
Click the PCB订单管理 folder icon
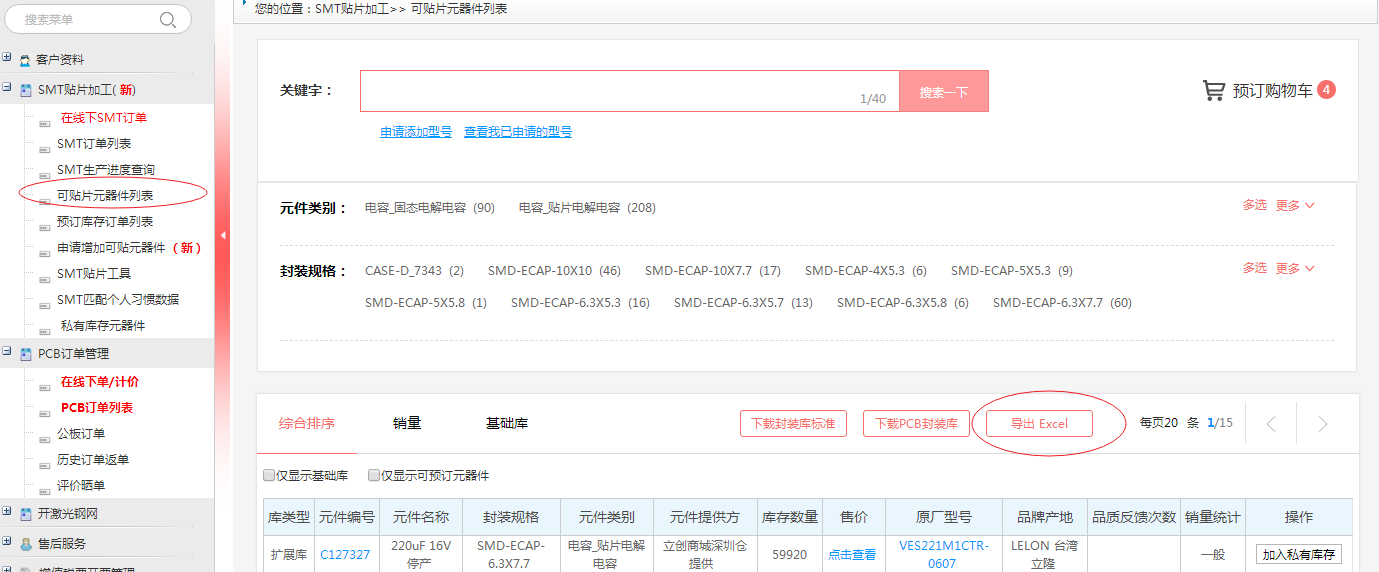click(x=25, y=354)
